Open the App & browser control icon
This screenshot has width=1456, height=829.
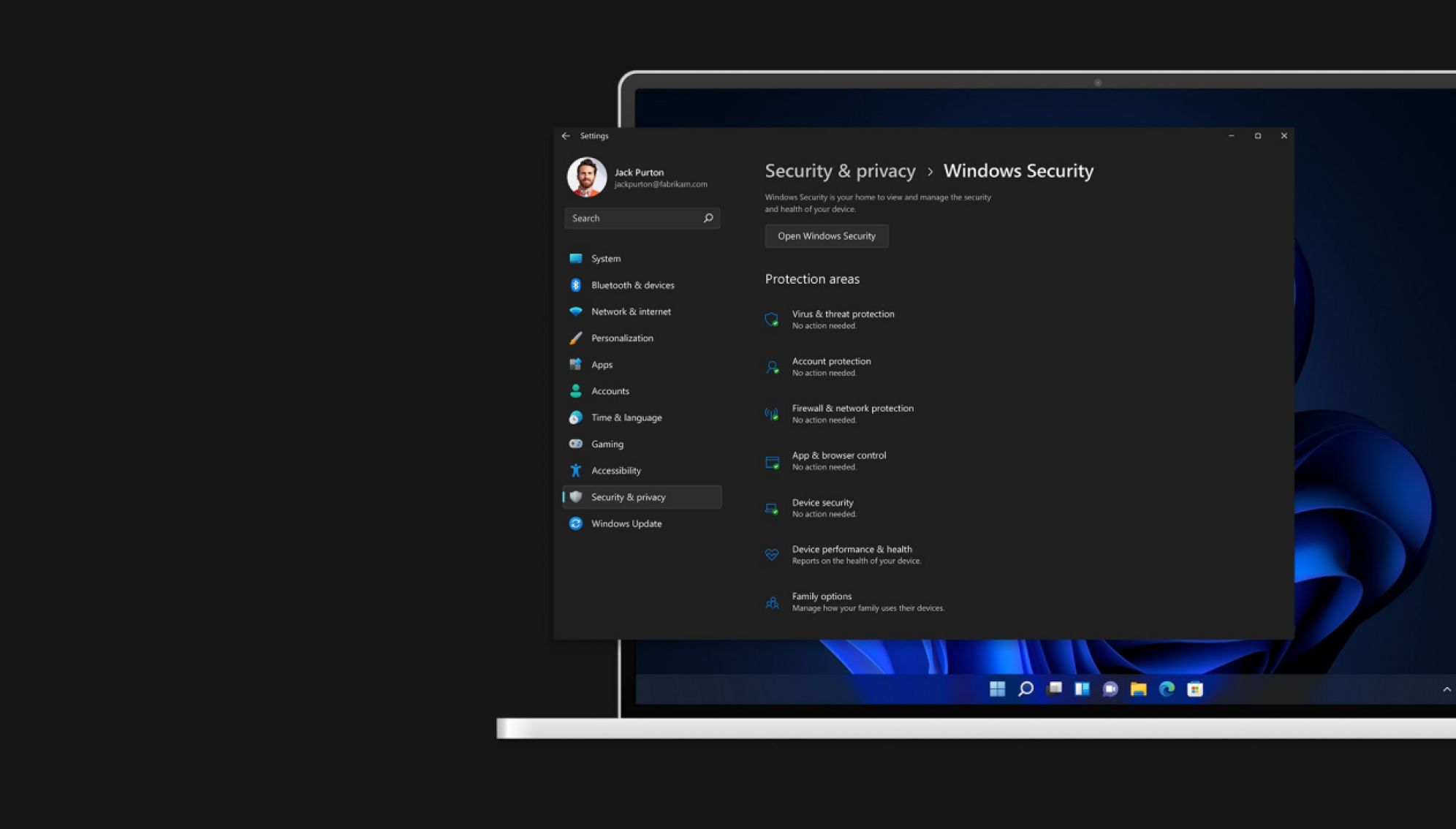tap(772, 461)
